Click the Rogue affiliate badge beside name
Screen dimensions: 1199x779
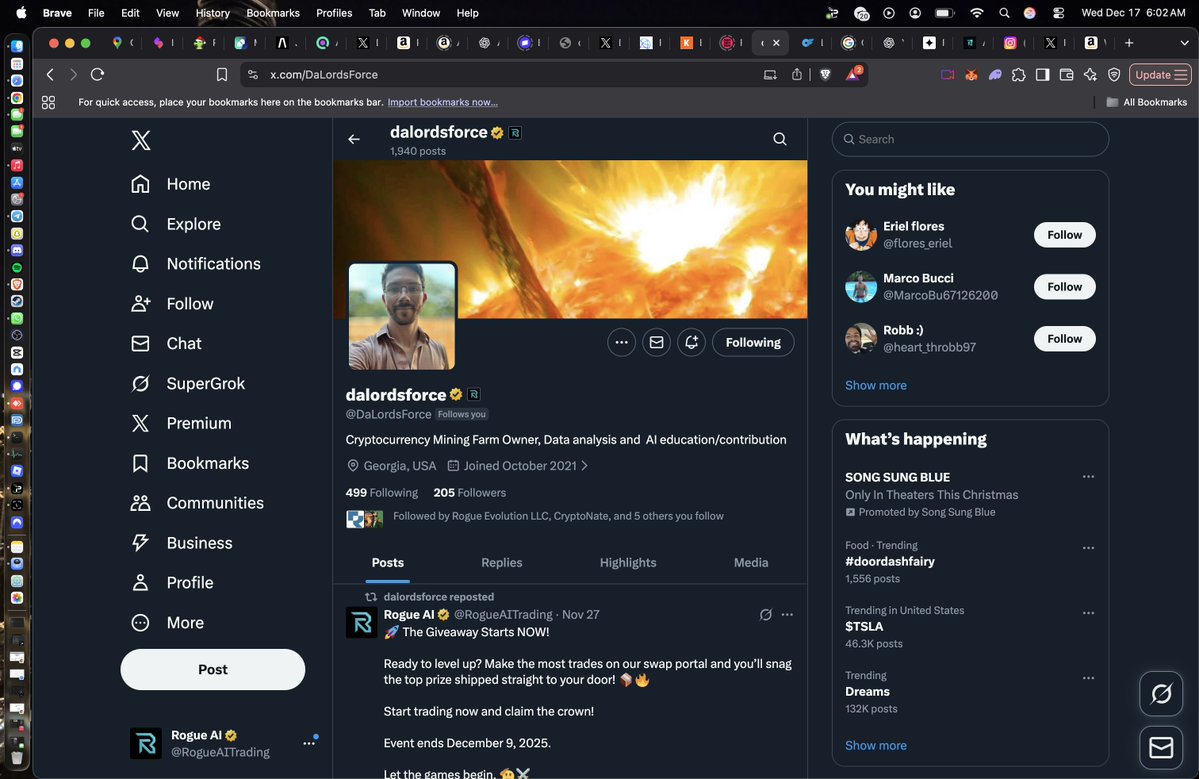point(474,394)
